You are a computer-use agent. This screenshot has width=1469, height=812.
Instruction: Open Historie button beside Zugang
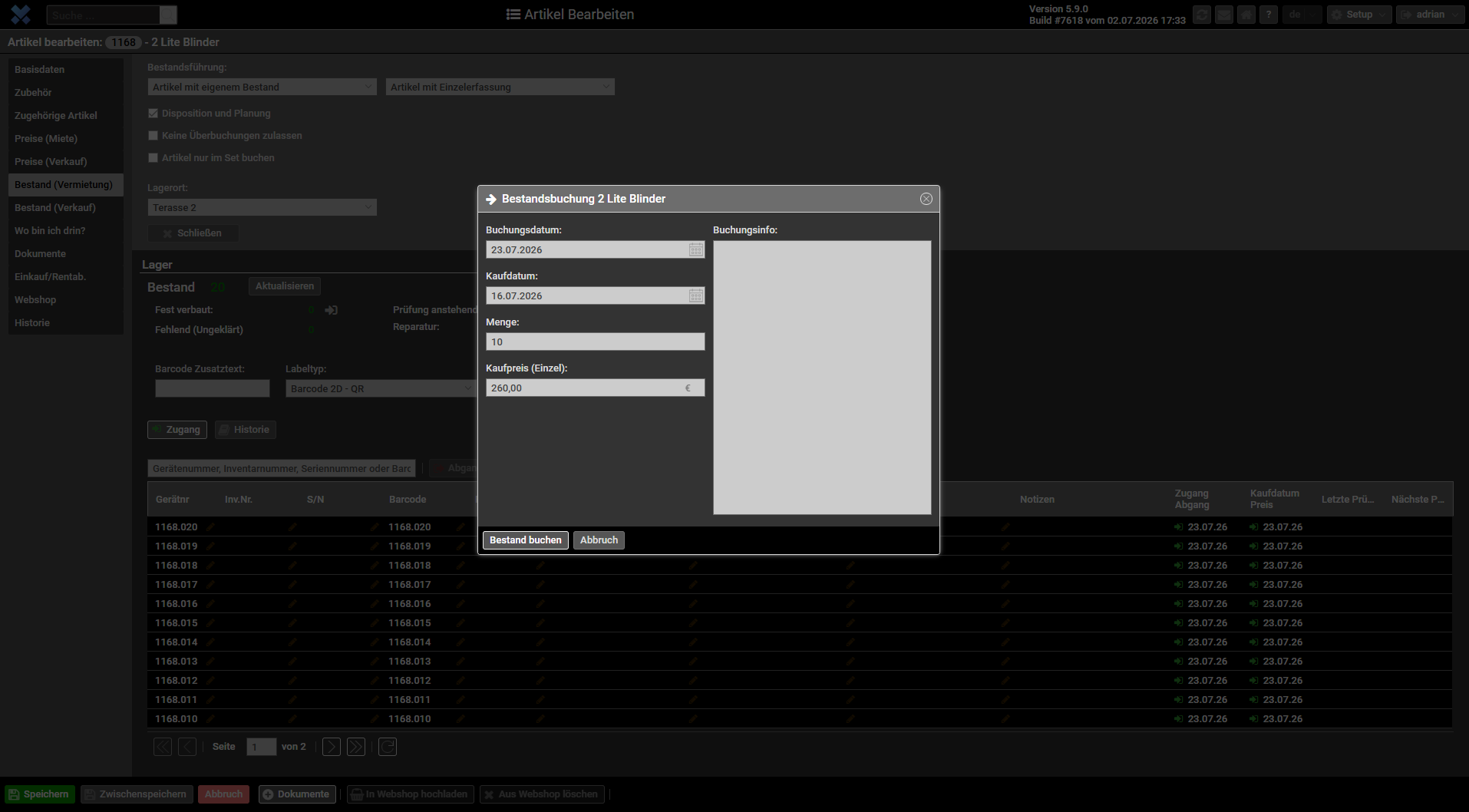coord(246,430)
